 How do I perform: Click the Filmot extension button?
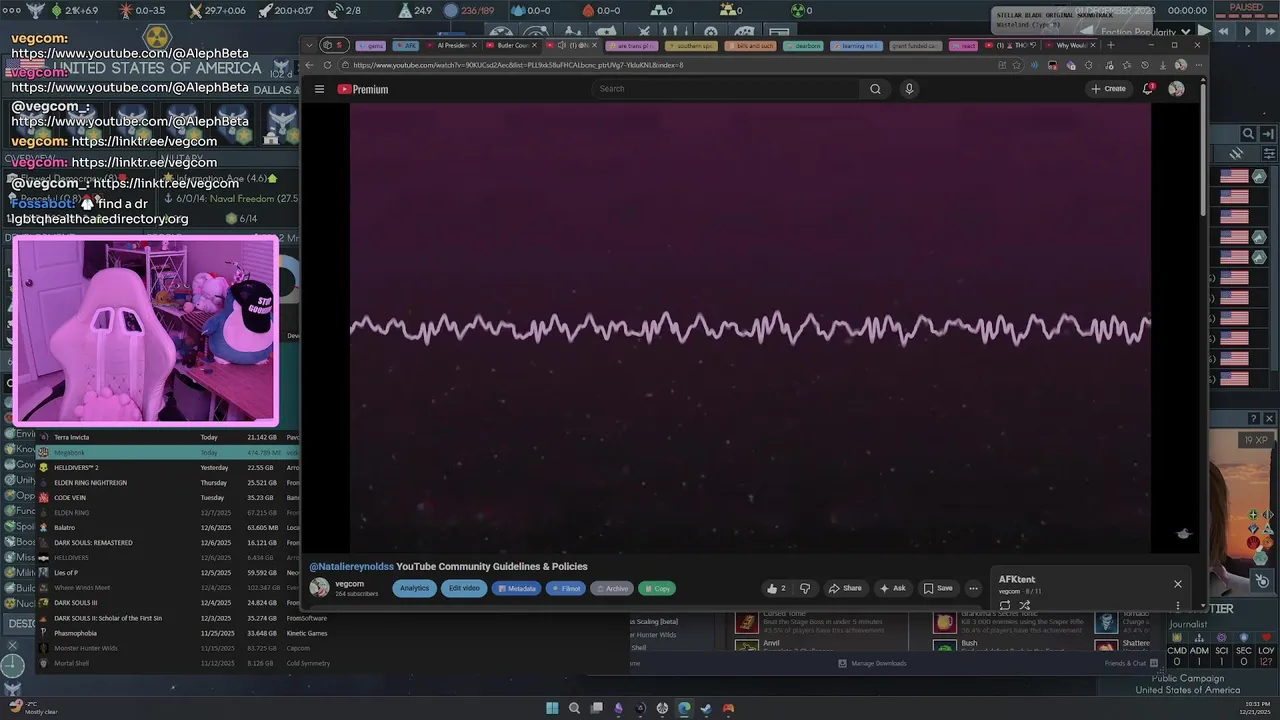tap(566, 588)
